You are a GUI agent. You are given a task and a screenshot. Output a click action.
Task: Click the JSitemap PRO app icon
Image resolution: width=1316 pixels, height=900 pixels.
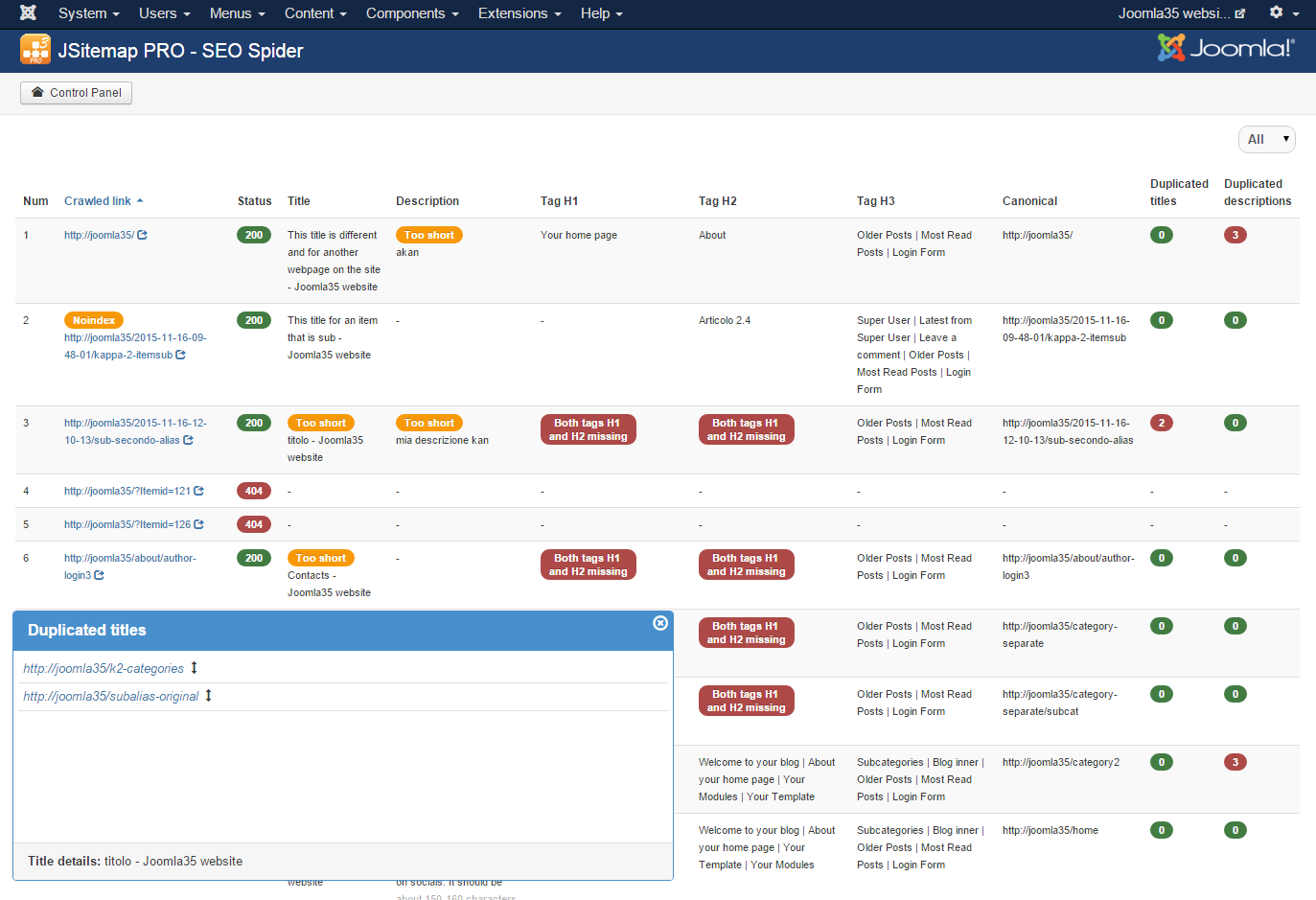(x=35, y=50)
